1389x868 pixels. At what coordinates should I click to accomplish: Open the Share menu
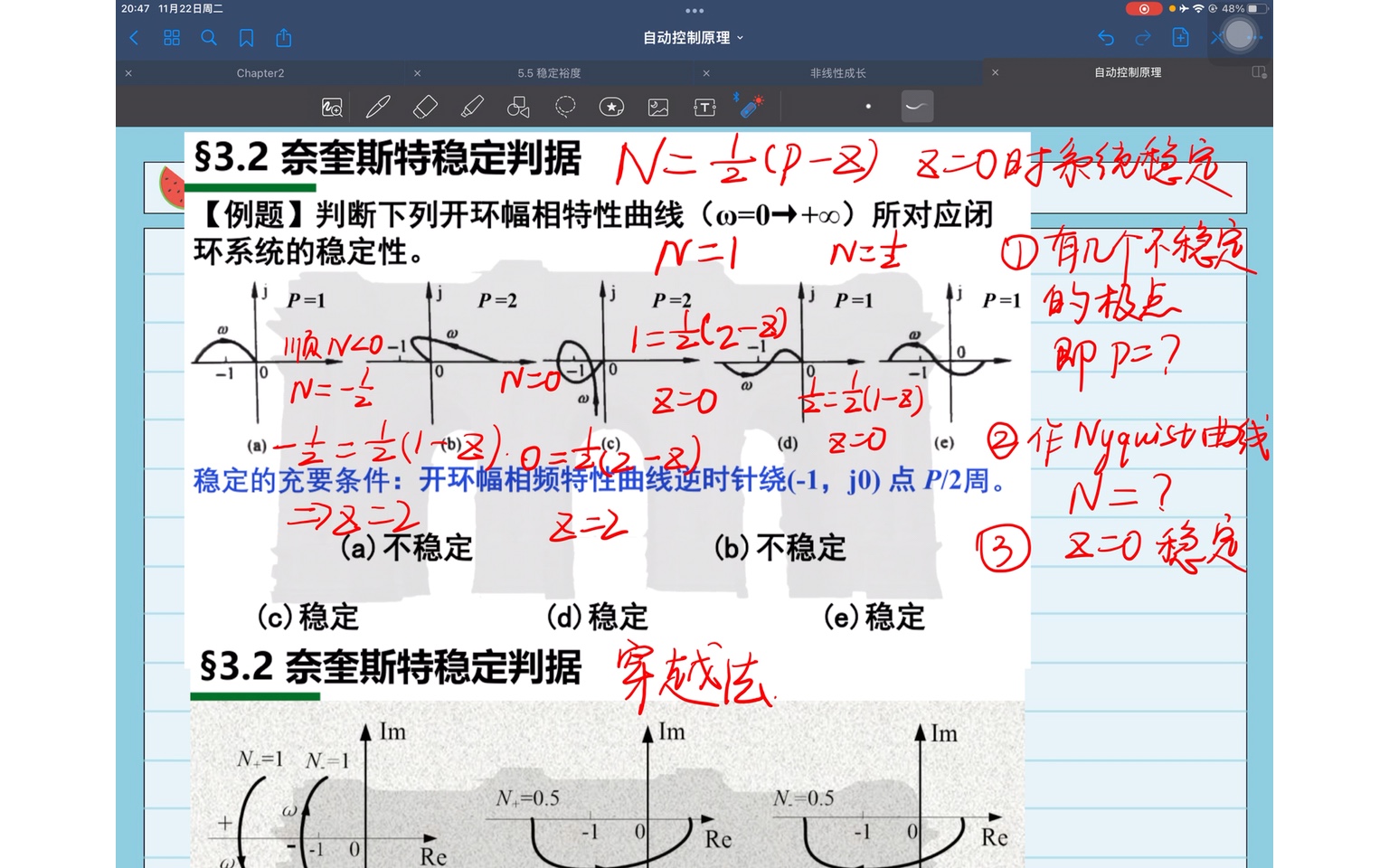(x=283, y=38)
